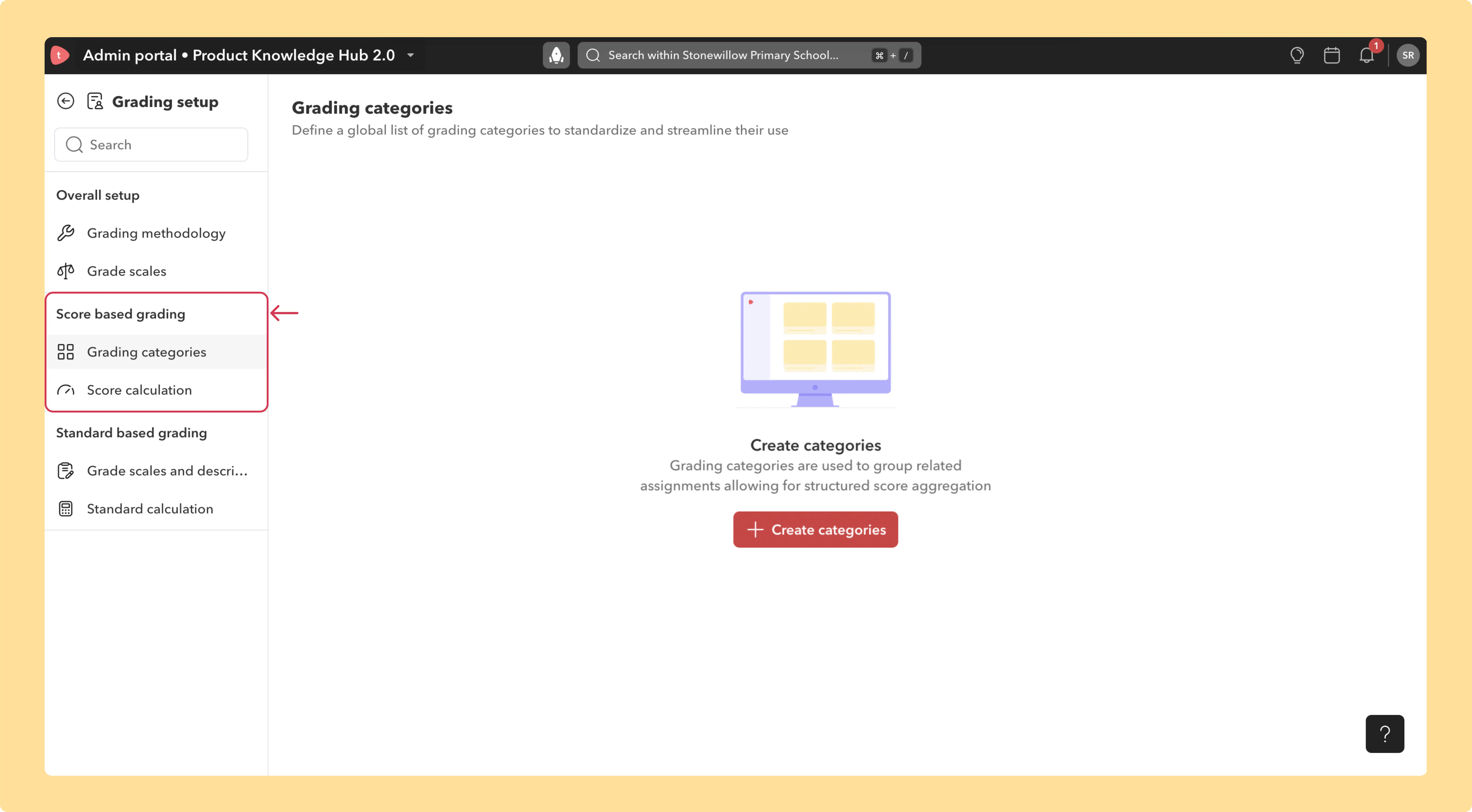Click the wrench icon for Grading methodology
Viewport: 1472px width, 812px height.
pos(66,233)
